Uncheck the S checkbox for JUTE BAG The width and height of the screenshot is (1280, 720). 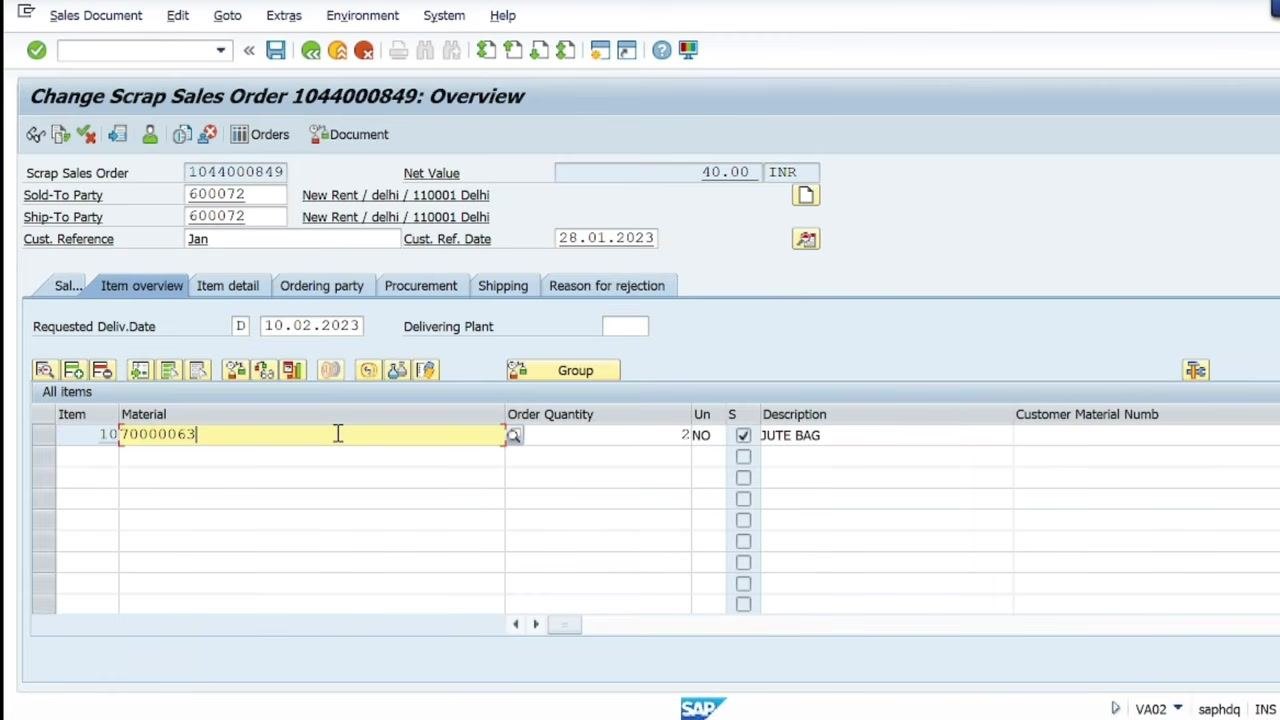(x=743, y=436)
